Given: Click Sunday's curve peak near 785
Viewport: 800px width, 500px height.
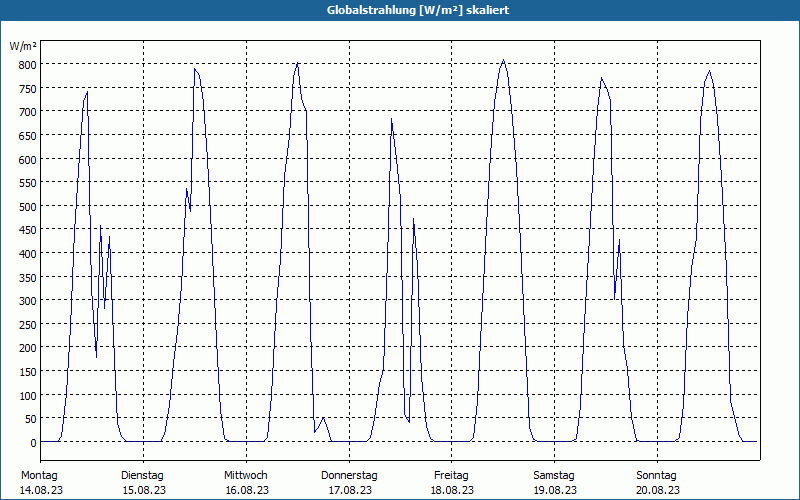Looking at the screenshot, I should click(709, 71).
